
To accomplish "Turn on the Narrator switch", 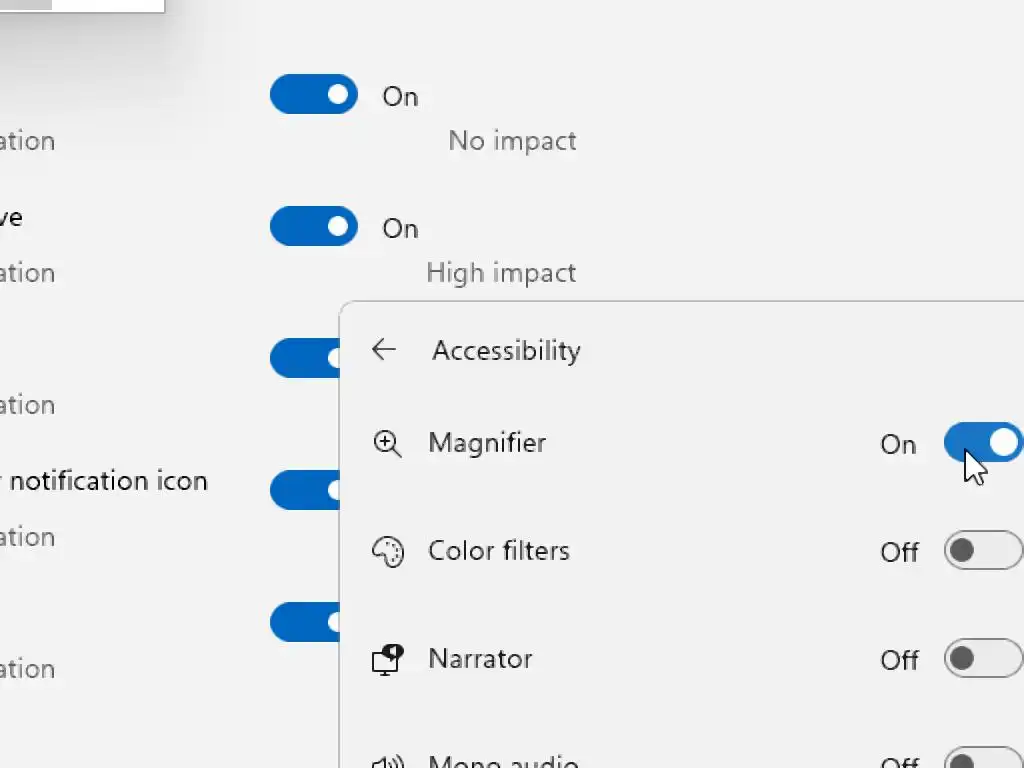I will point(983,659).
